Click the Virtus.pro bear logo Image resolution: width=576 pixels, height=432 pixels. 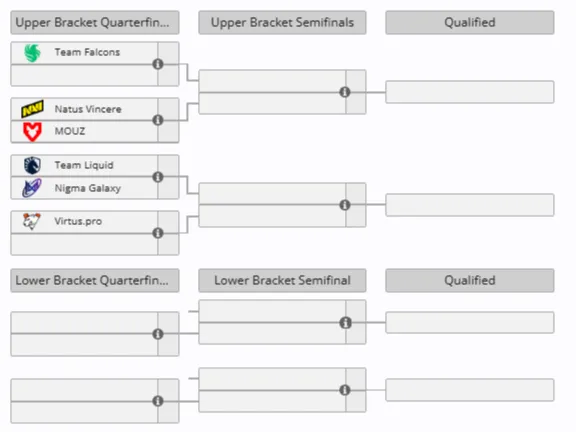point(32,221)
